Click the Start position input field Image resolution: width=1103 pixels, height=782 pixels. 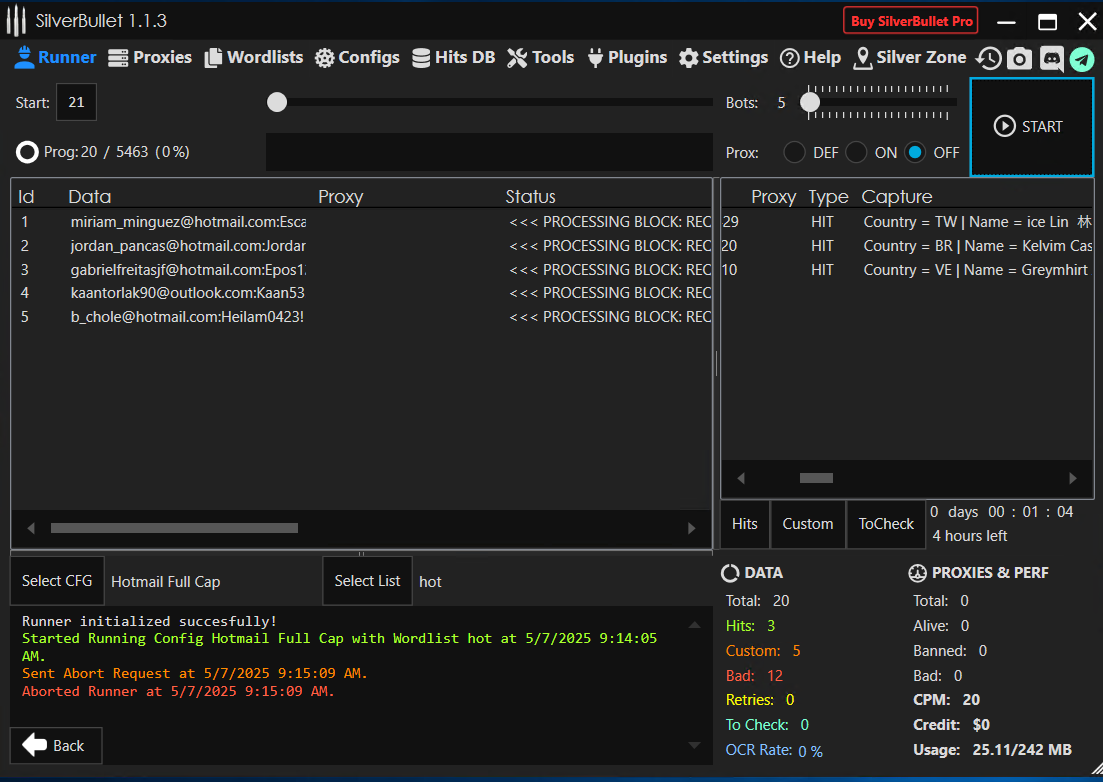76,102
